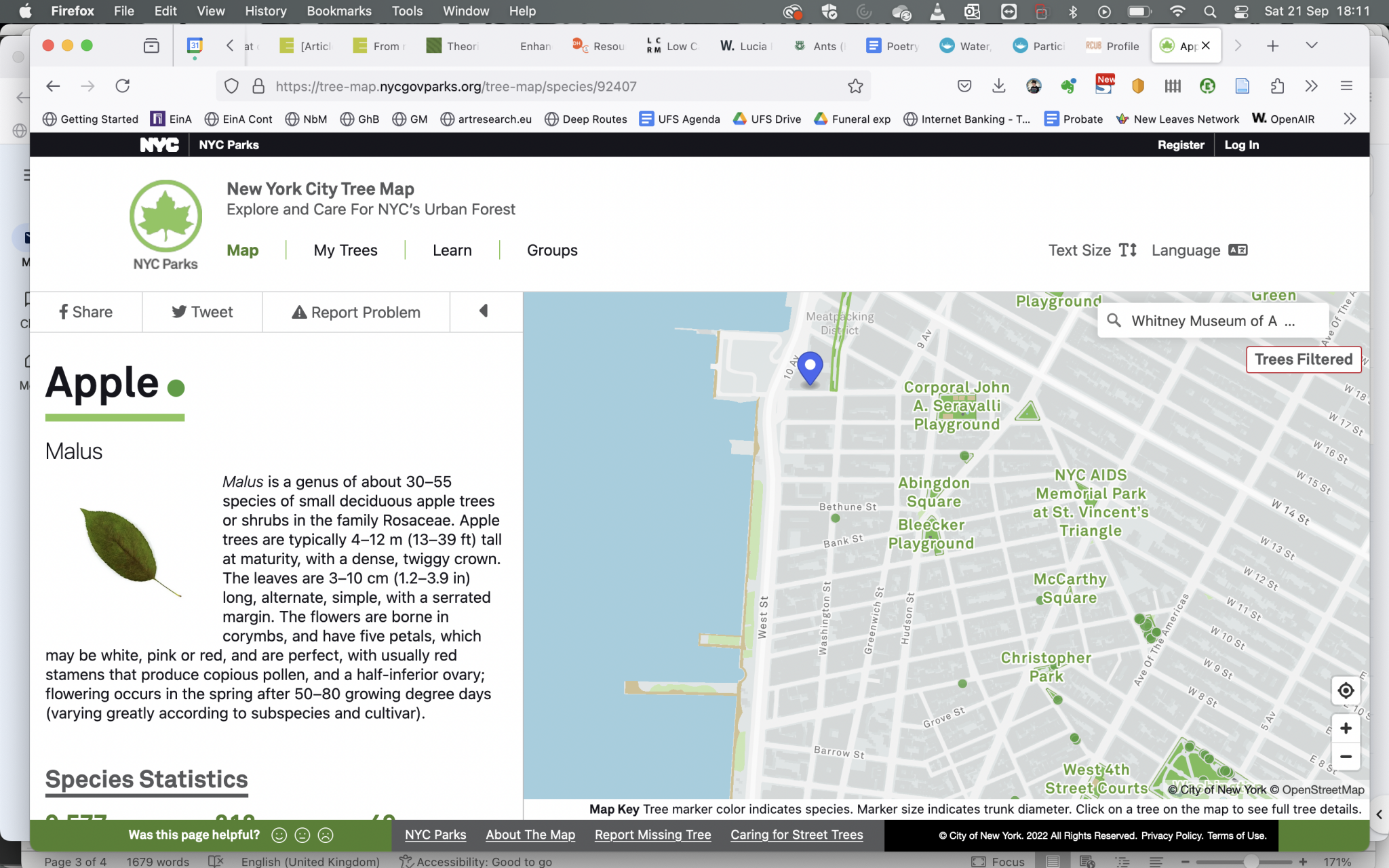The width and height of the screenshot is (1389, 868).
Task: Open the Bookmarks menu in menu bar
Action: [338, 11]
